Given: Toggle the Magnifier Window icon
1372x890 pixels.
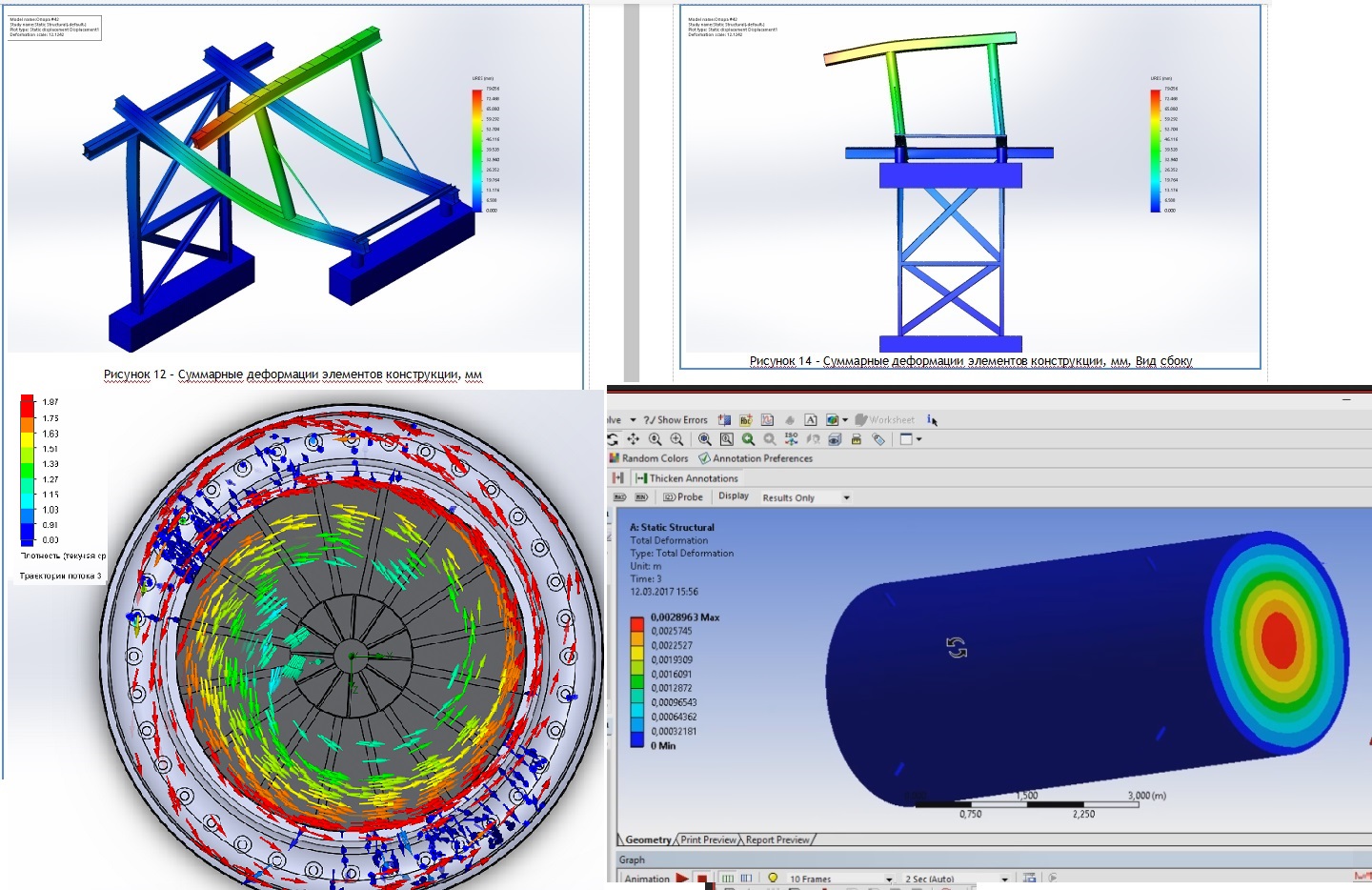Looking at the screenshot, I should [x=727, y=439].
